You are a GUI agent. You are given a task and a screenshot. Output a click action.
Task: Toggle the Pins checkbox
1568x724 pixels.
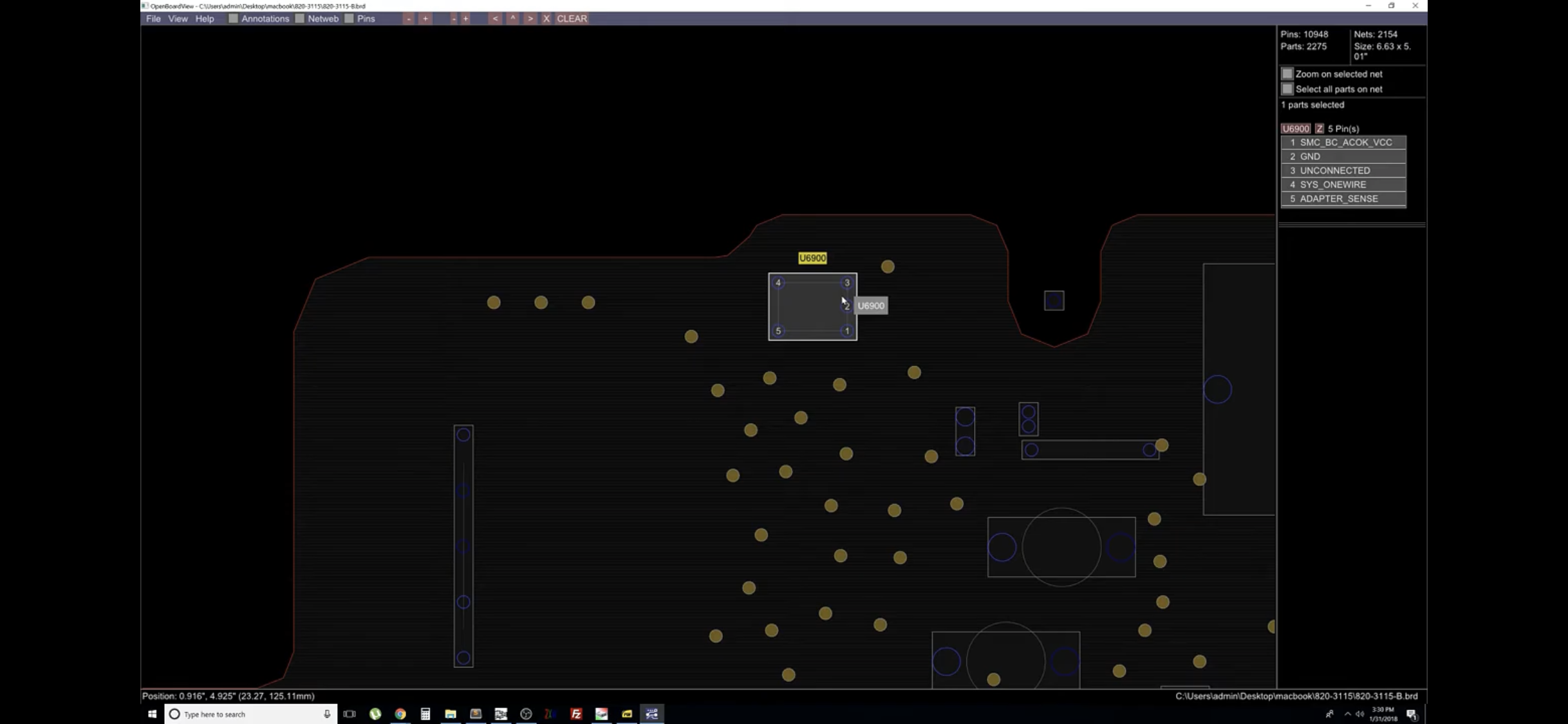pos(349,19)
